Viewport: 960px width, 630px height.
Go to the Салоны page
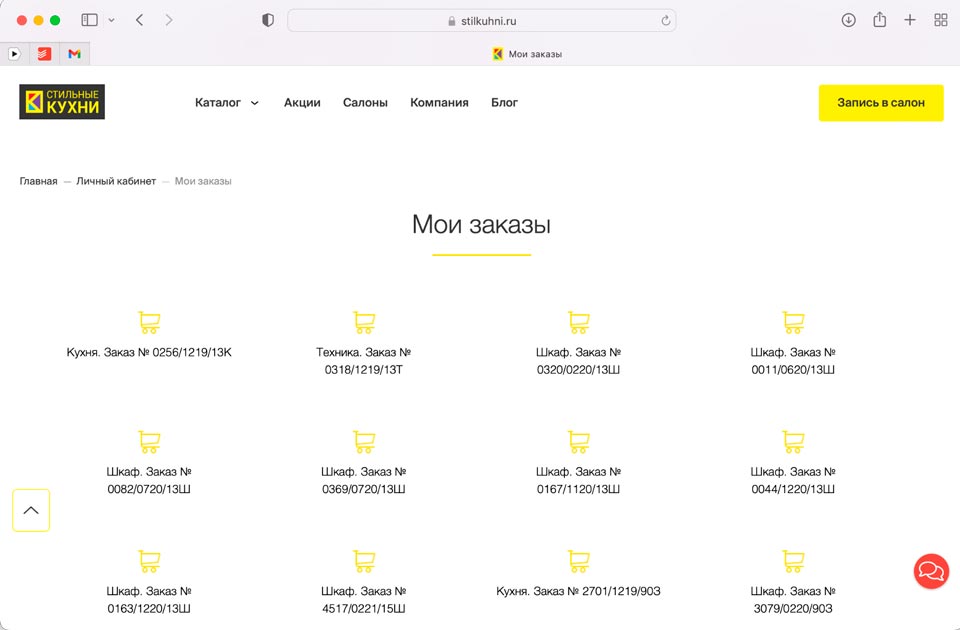click(365, 102)
